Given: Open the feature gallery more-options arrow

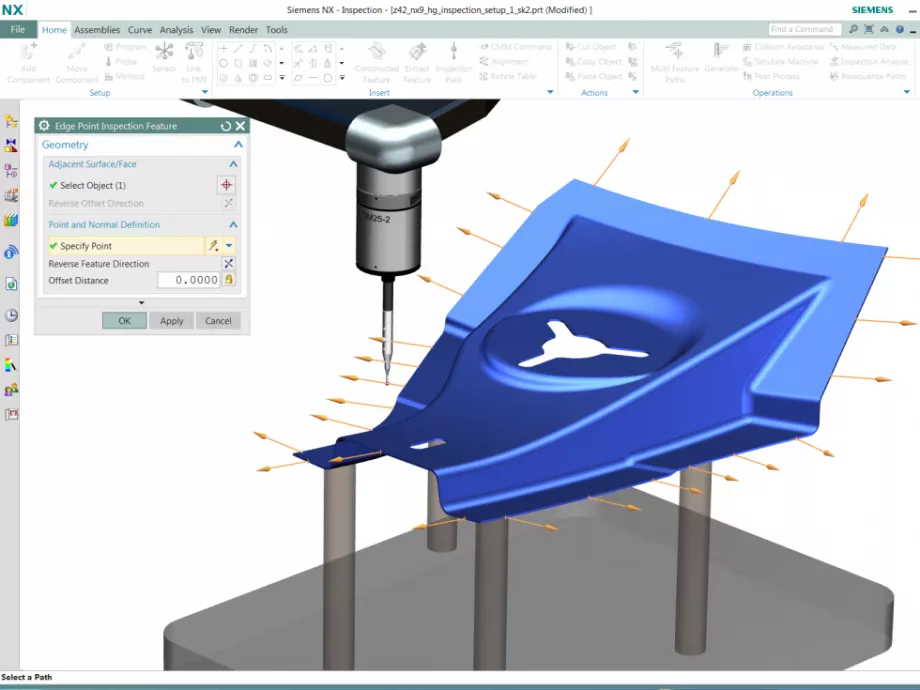Looking at the screenshot, I should pyautogui.click(x=282, y=77).
